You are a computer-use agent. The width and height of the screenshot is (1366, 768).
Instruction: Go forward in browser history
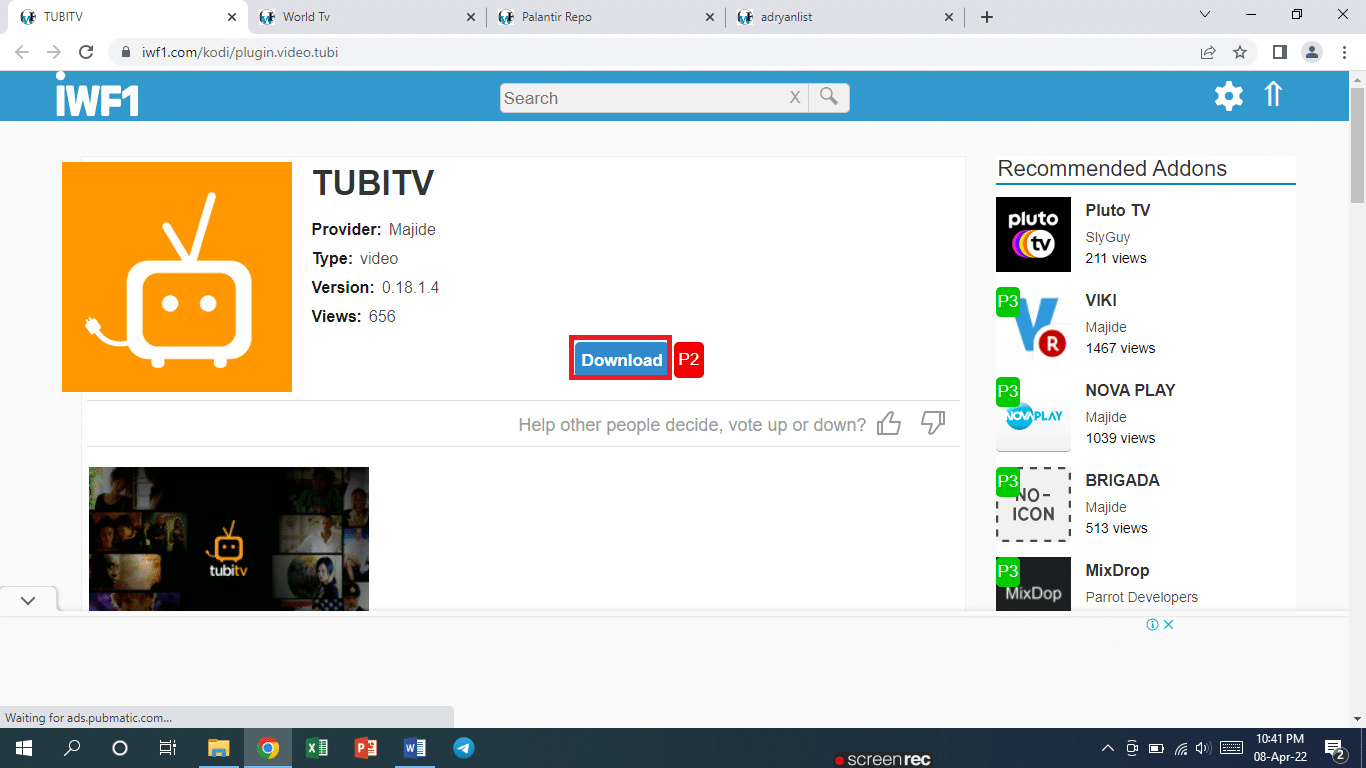54,52
